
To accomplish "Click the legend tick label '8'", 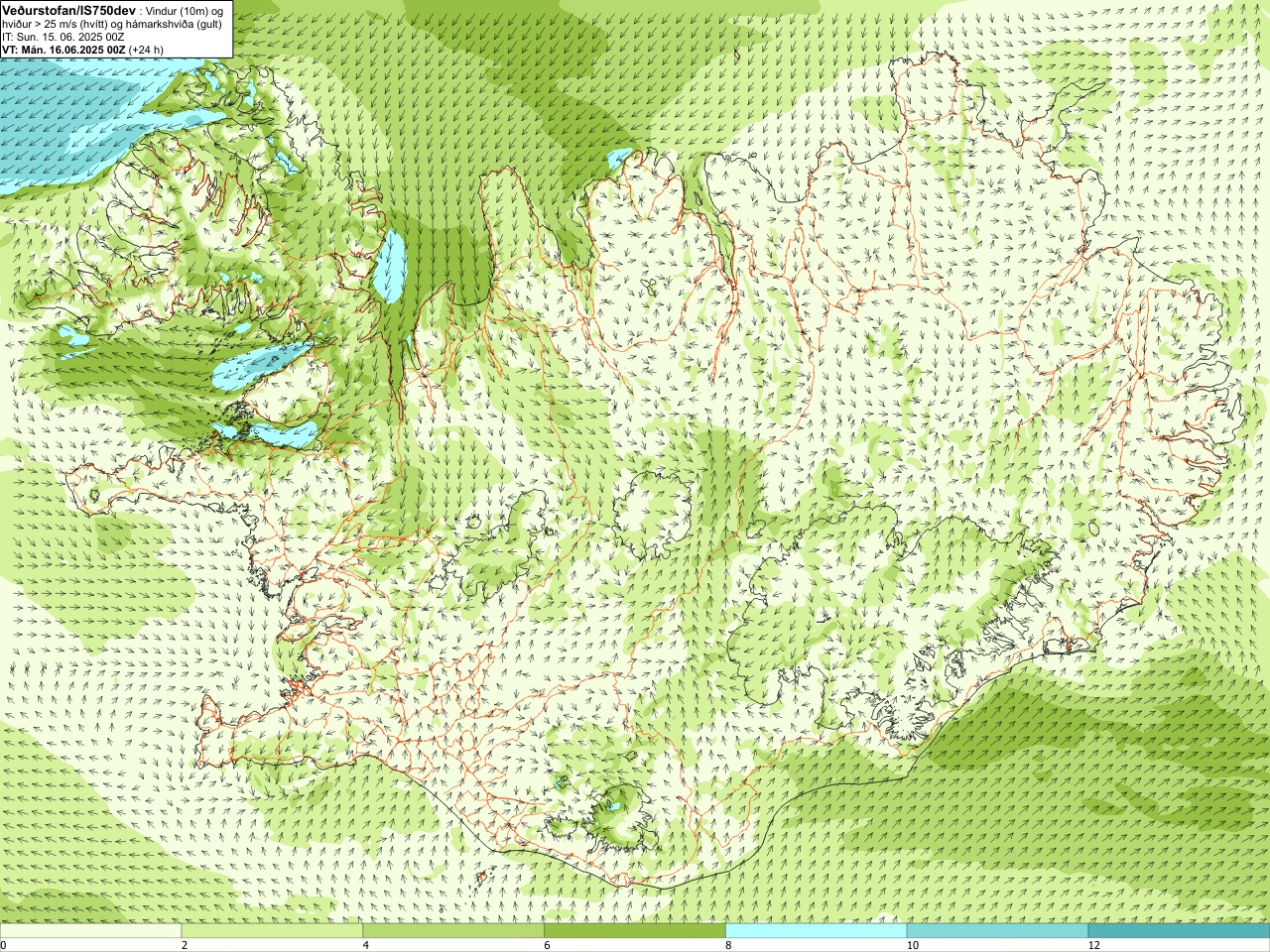I will click(x=729, y=946).
